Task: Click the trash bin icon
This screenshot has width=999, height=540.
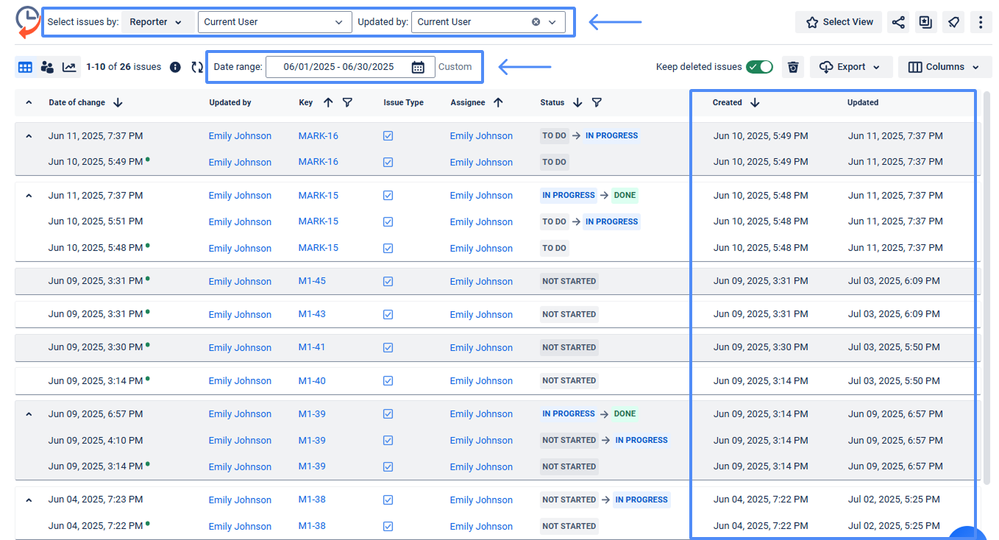Action: (792, 67)
